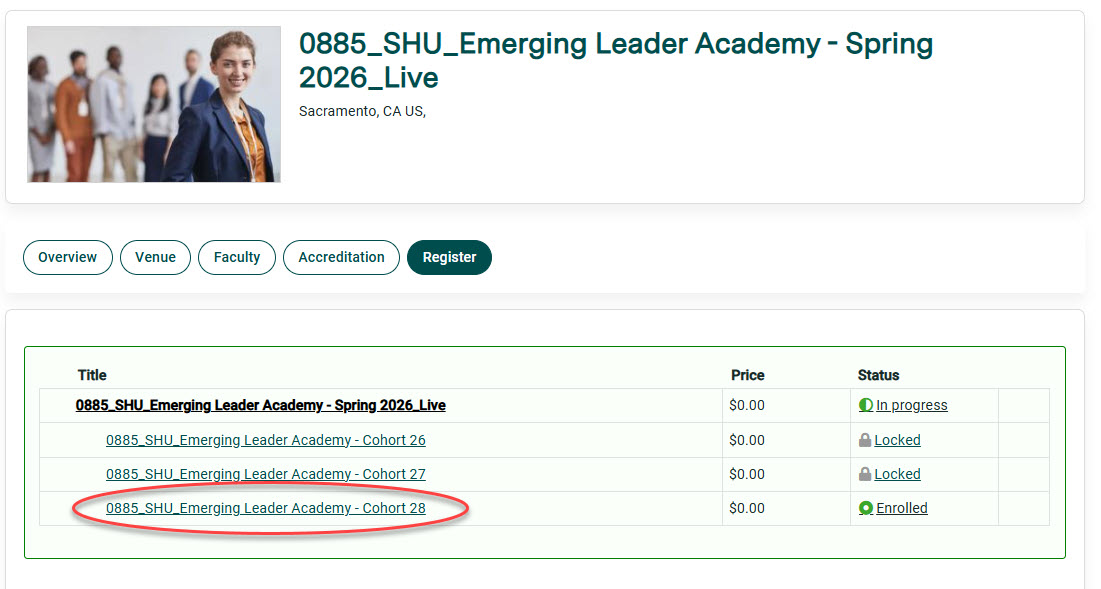Image resolution: width=1101 pixels, height=589 pixels.
Task: Open the Cohort 26 course link
Action: (266, 440)
